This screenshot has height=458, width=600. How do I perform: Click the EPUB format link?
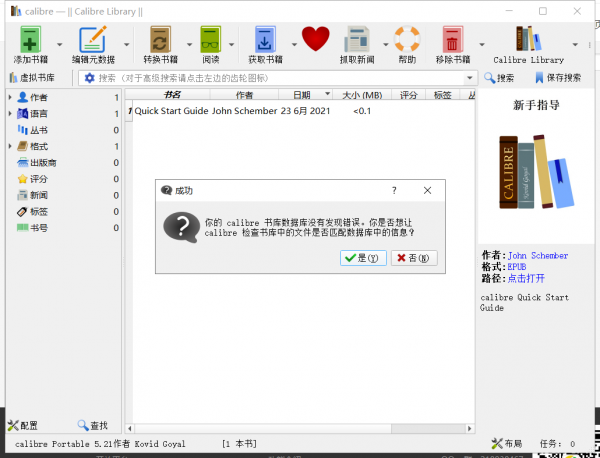pyautogui.click(x=517, y=267)
